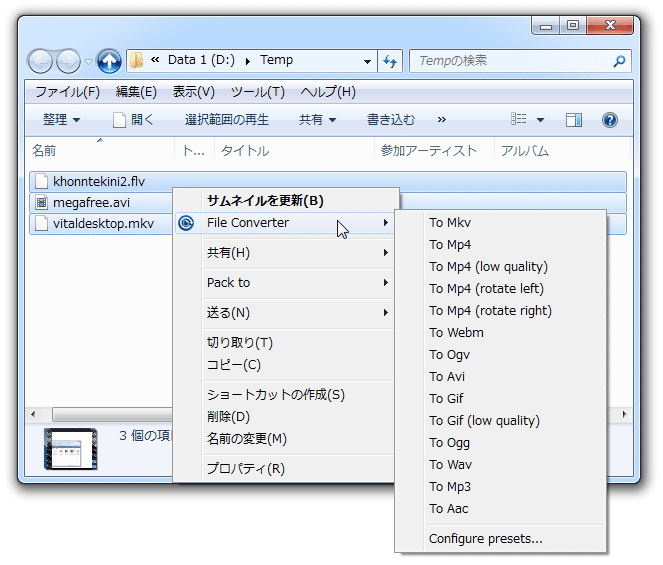Open プロパティ(R) from context menu
663x565 pixels.
click(x=285, y=469)
